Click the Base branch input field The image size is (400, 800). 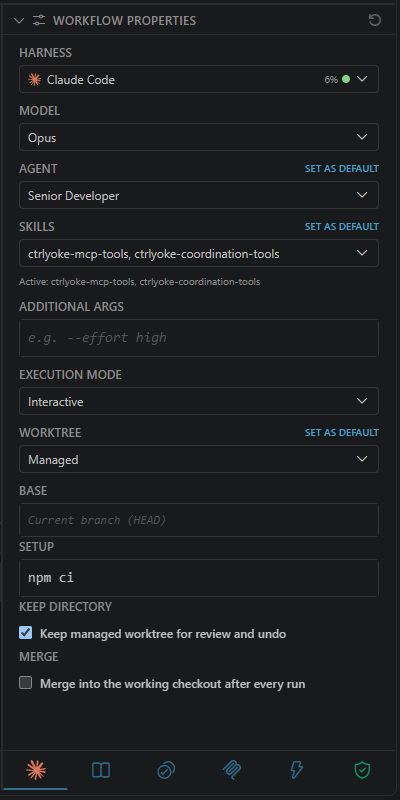(199, 520)
